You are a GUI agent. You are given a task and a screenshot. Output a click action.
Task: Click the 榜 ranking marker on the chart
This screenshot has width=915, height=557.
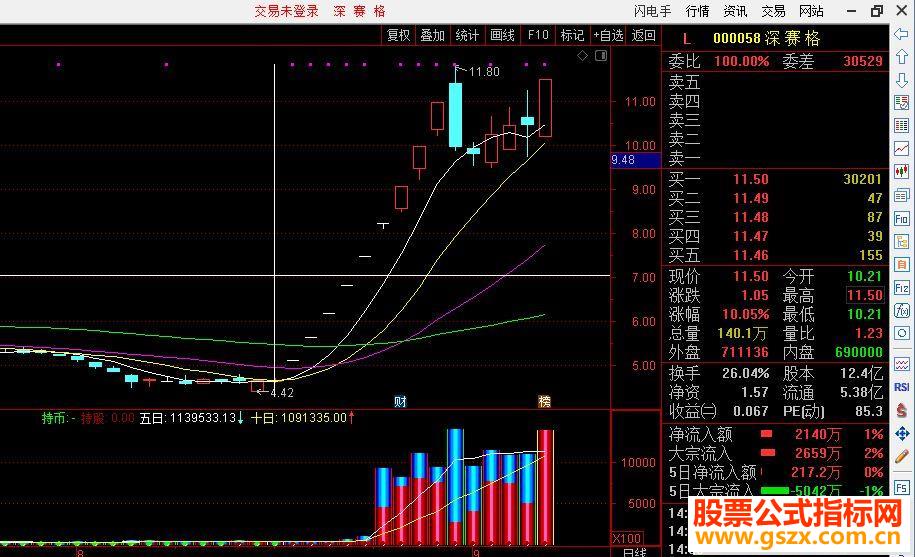point(544,401)
